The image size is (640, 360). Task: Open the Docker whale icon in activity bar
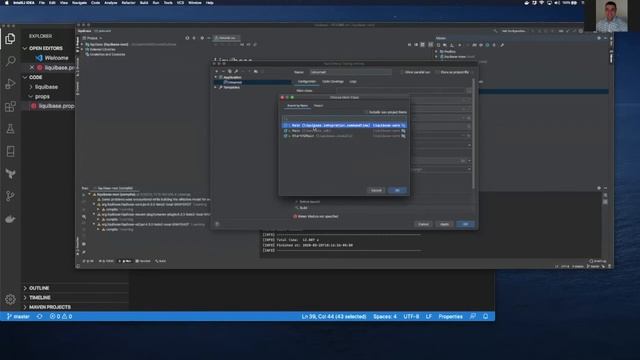tap(10, 219)
